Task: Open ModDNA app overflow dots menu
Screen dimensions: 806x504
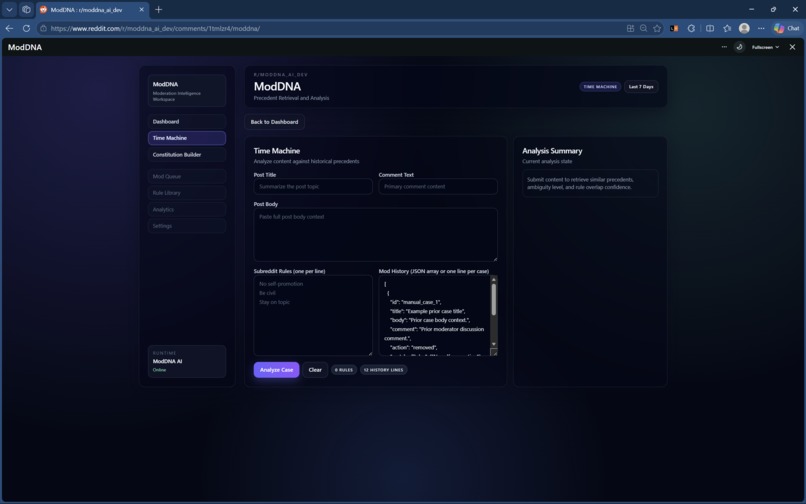Action: pos(724,47)
